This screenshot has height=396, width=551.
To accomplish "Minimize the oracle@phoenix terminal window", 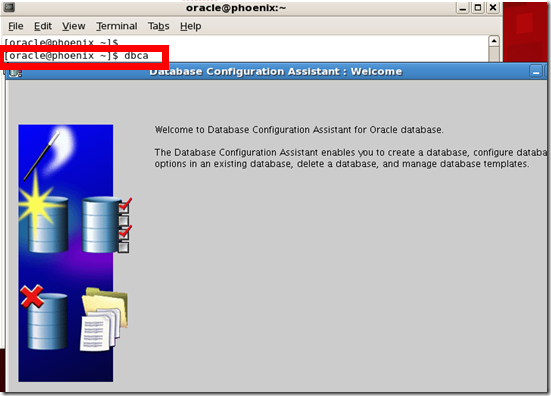I will coord(463,7).
